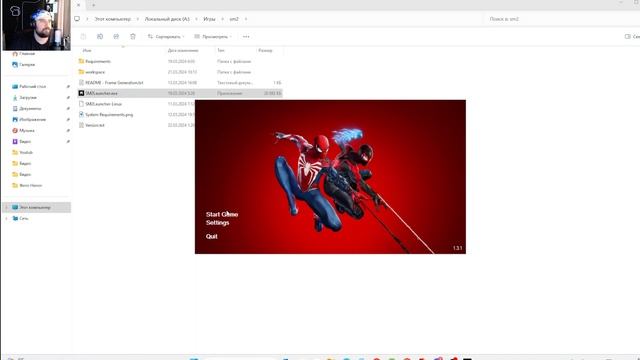Select the SM2Launcher.exe file icon
640x360 pixels.
click(81, 93)
